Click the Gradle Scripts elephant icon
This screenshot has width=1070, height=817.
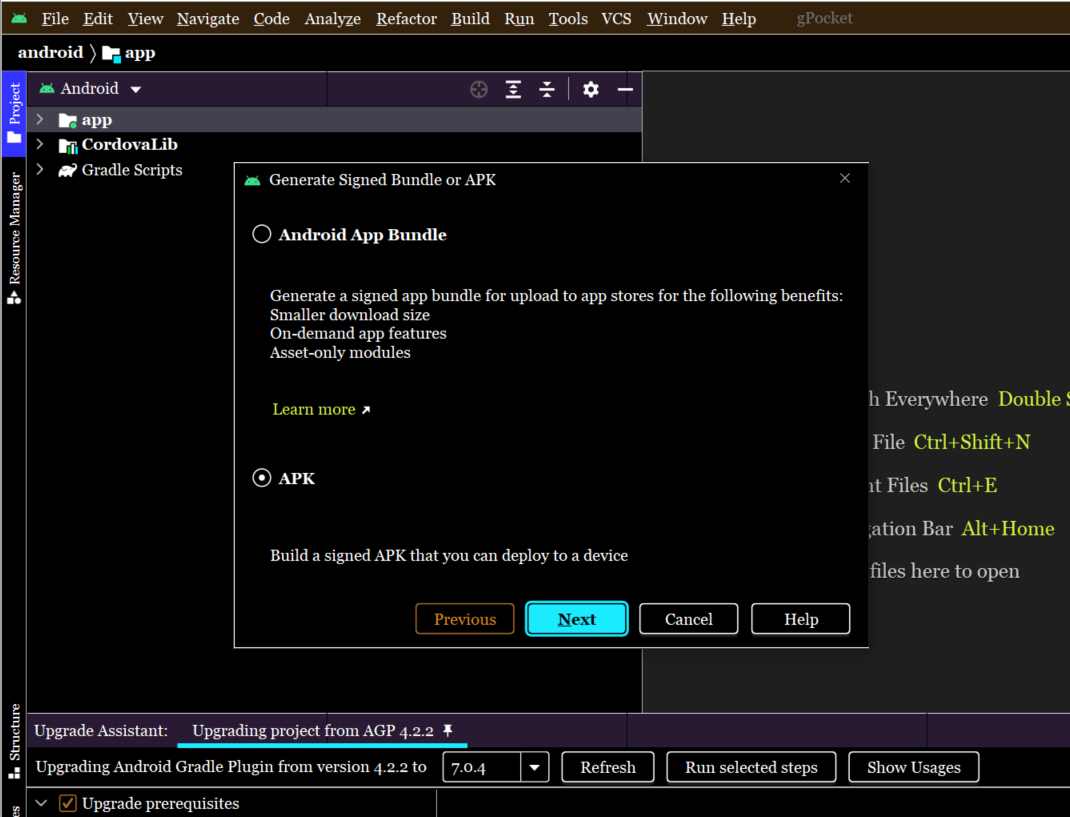68,171
